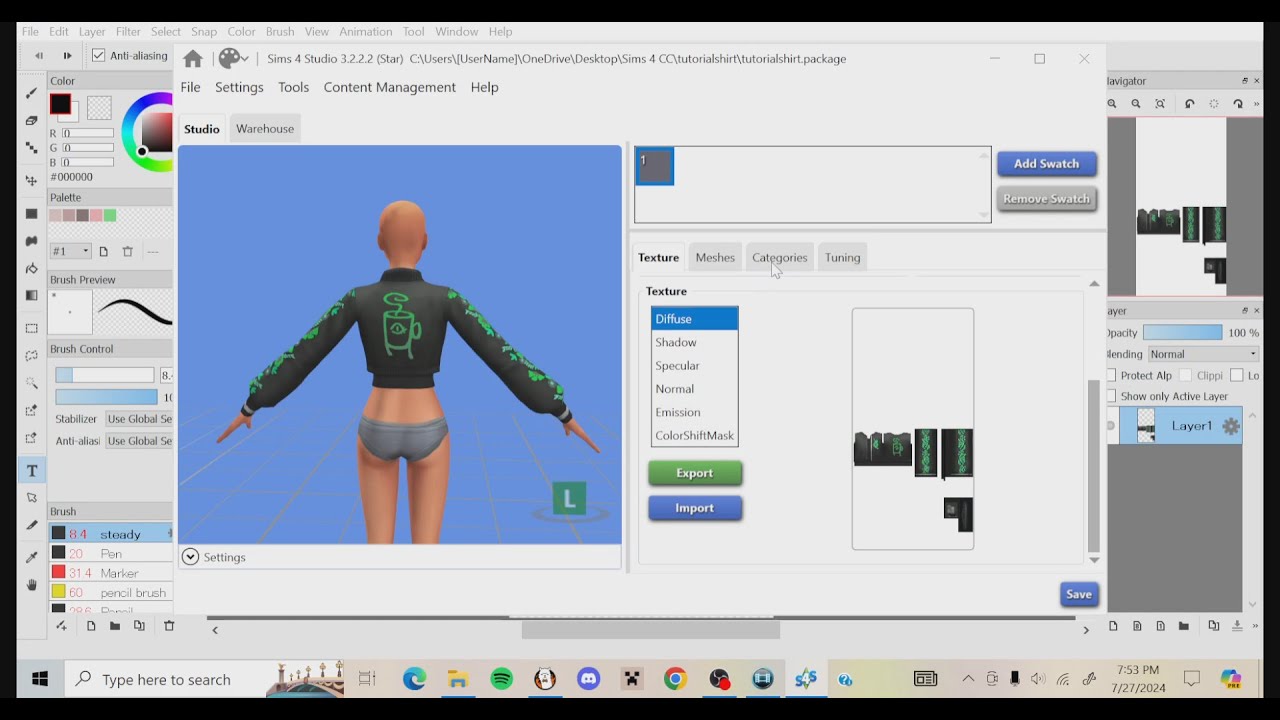Check Show only Active Layer
Screen dimensions: 1280x720
pos(1112,396)
